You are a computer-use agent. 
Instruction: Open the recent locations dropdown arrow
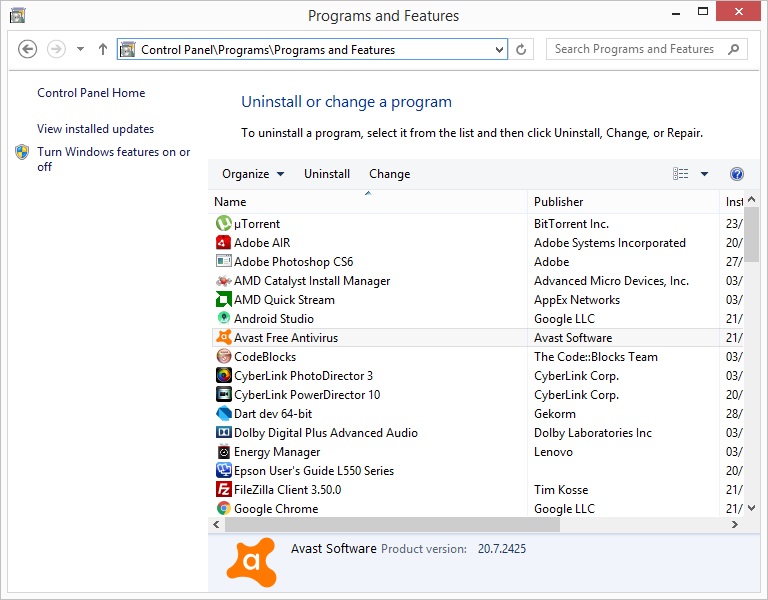(80, 49)
